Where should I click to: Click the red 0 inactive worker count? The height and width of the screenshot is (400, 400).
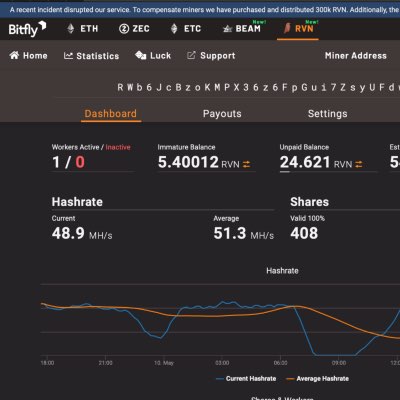(80, 162)
